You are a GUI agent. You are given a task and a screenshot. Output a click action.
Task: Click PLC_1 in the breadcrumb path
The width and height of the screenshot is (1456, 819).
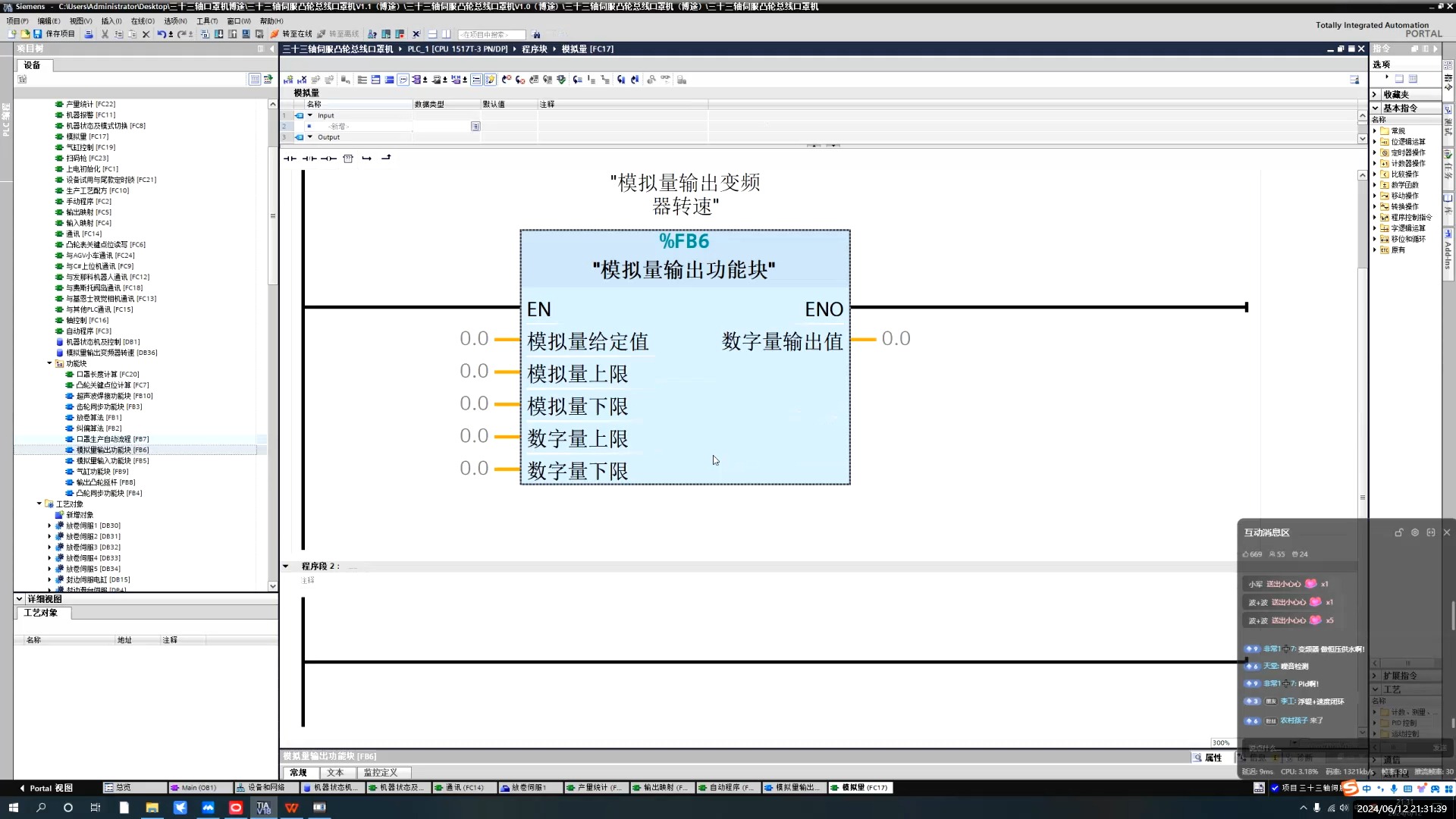457,49
